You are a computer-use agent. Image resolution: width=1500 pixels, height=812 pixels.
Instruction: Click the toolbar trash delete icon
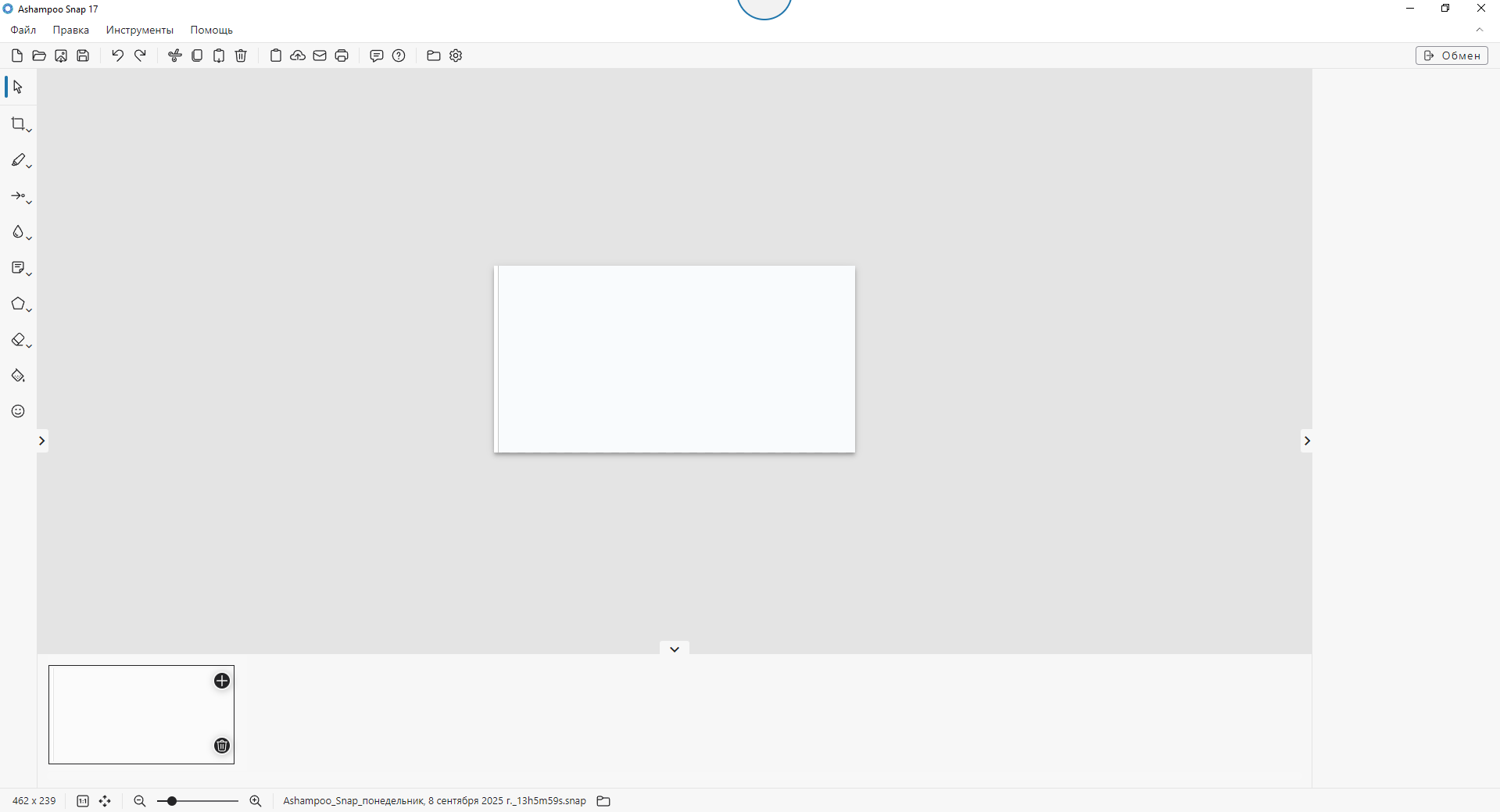tap(241, 55)
